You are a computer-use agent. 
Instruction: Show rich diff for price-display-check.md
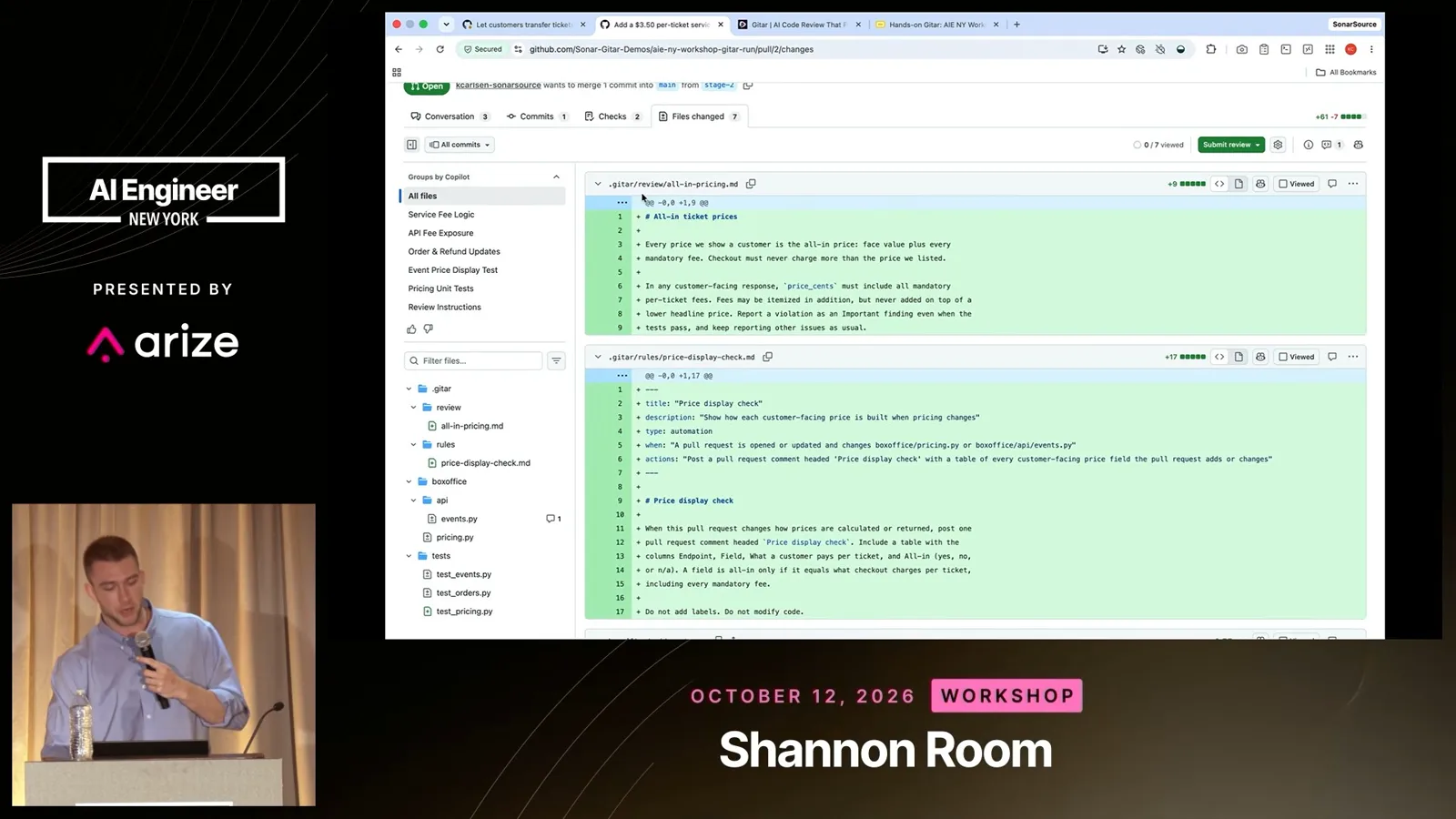pos(1239,357)
